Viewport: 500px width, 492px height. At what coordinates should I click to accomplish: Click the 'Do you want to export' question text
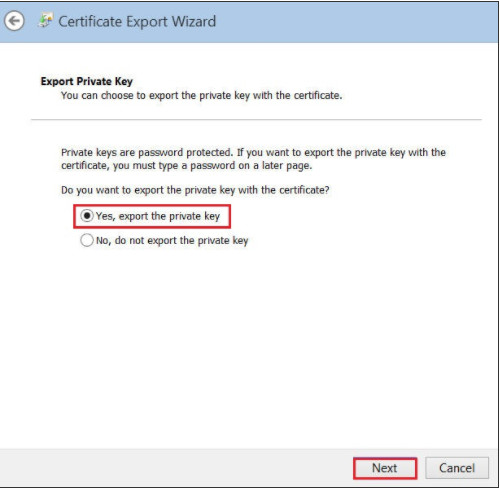(x=195, y=190)
